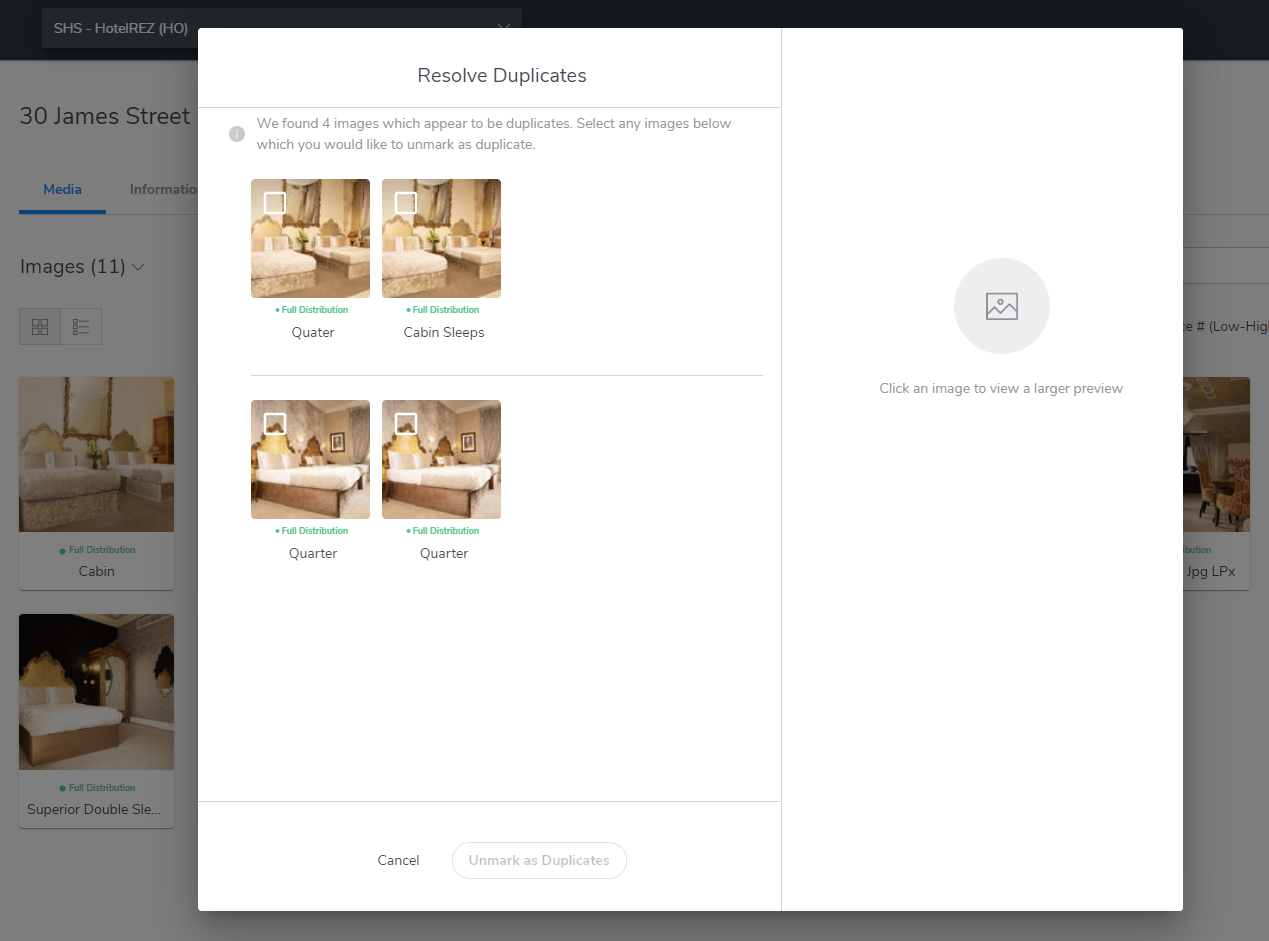Viewport: 1269px width, 941px height.
Task: Click the Cabin Sleeps label text
Action: (444, 332)
